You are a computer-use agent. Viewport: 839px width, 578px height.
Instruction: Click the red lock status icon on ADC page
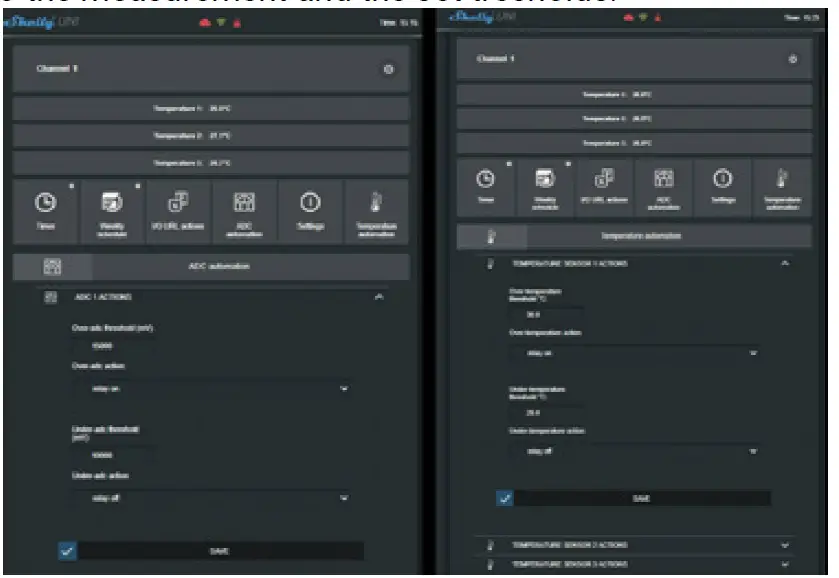point(237,22)
